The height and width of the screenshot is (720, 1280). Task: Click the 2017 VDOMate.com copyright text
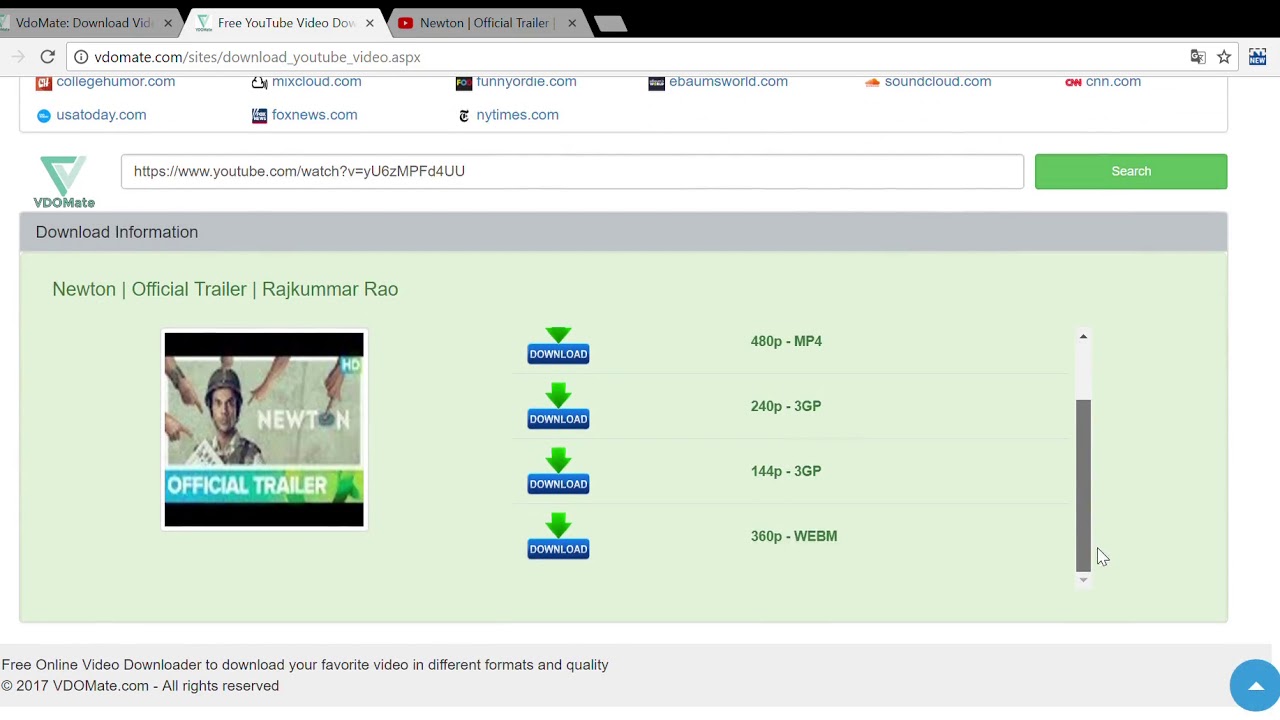[x=140, y=686]
